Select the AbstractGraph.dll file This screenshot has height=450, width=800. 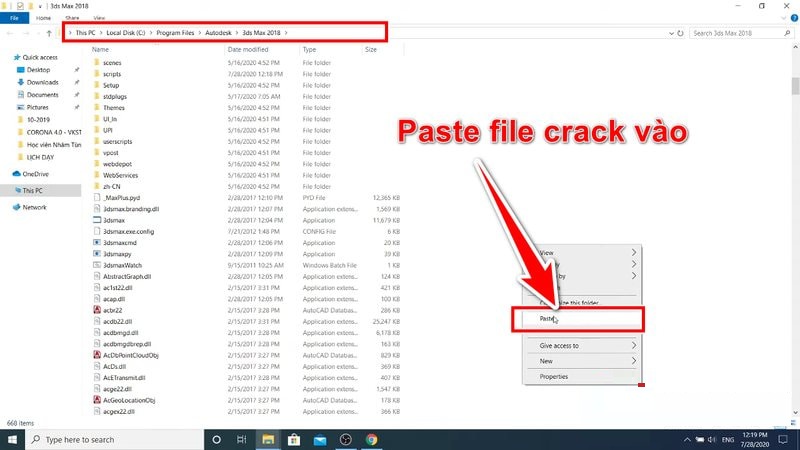point(127,276)
